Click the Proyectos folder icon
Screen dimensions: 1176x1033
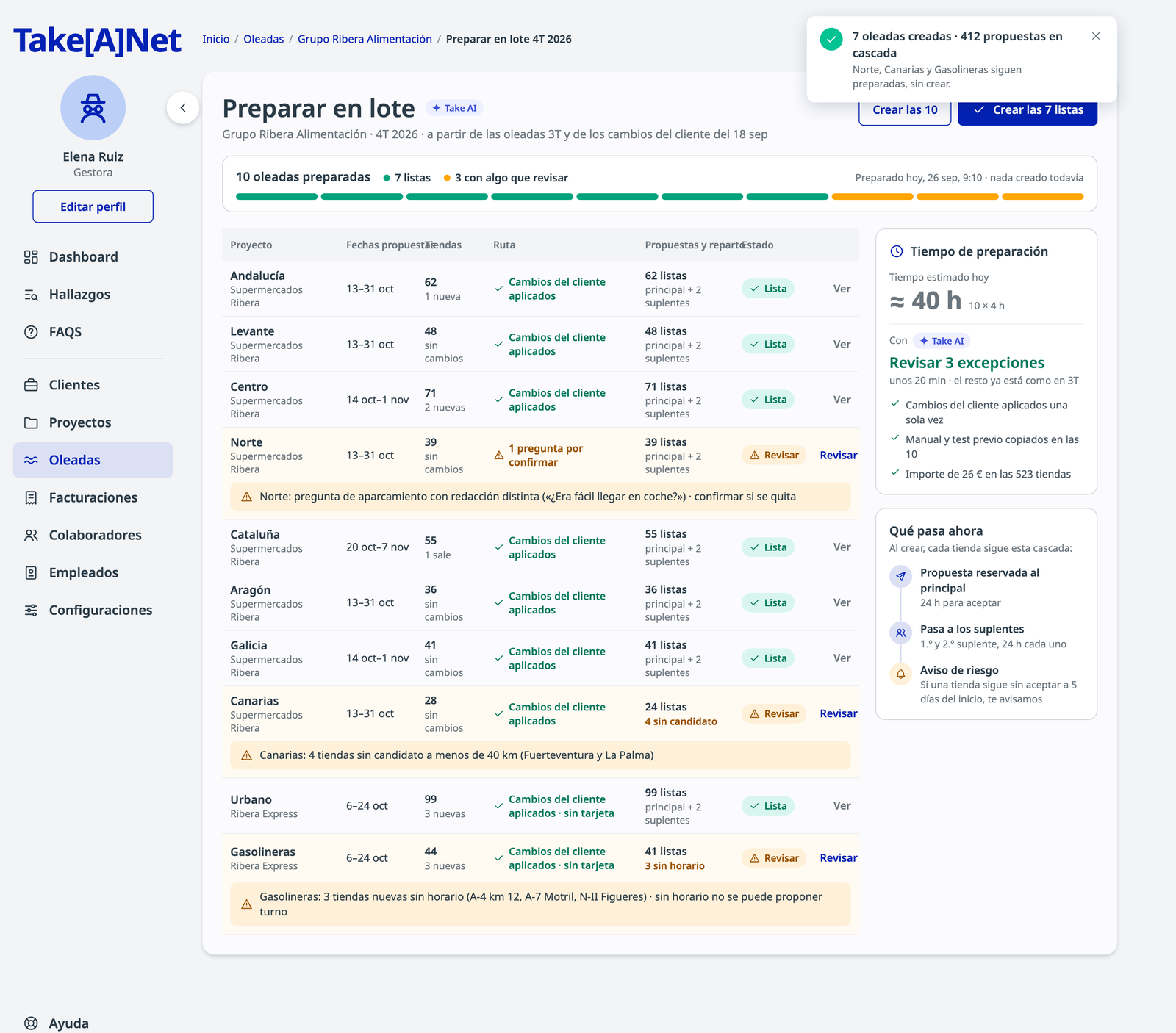coord(31,422)
